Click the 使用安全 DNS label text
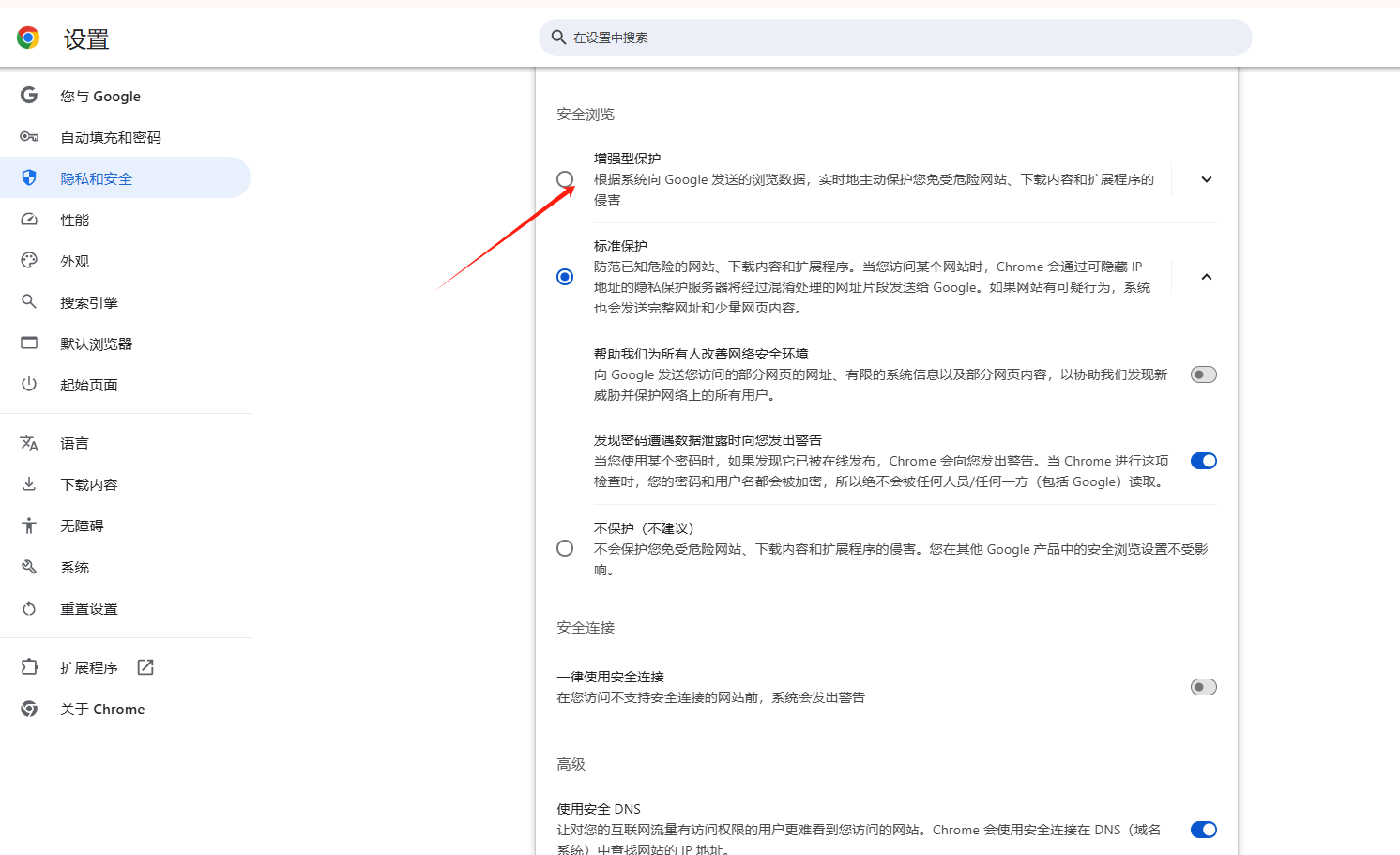 click(599, 809)
